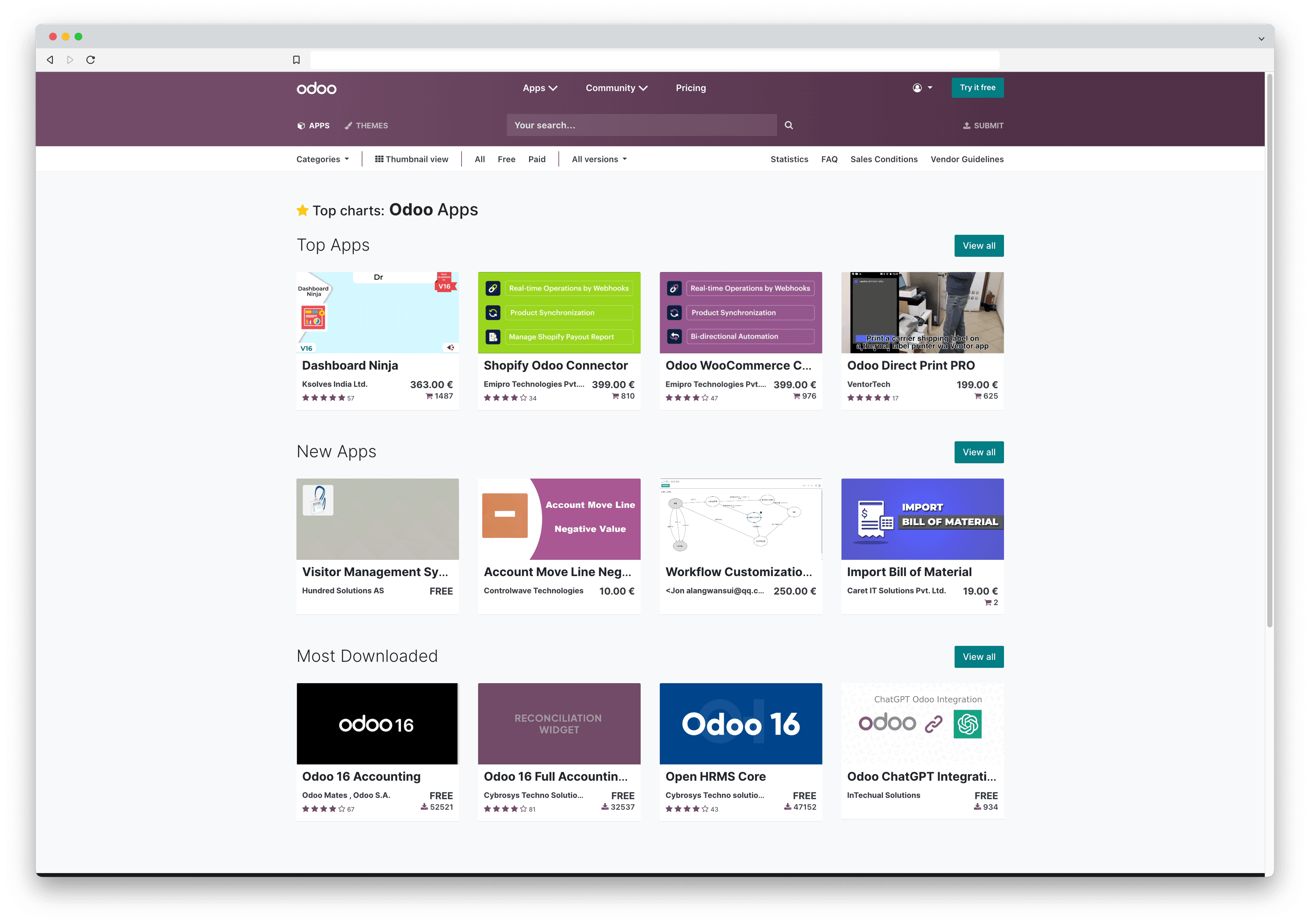1310x924 pixels.
Task: Click the star ratings of Dashboard Ninja
Action: click(x=323, y=398)
